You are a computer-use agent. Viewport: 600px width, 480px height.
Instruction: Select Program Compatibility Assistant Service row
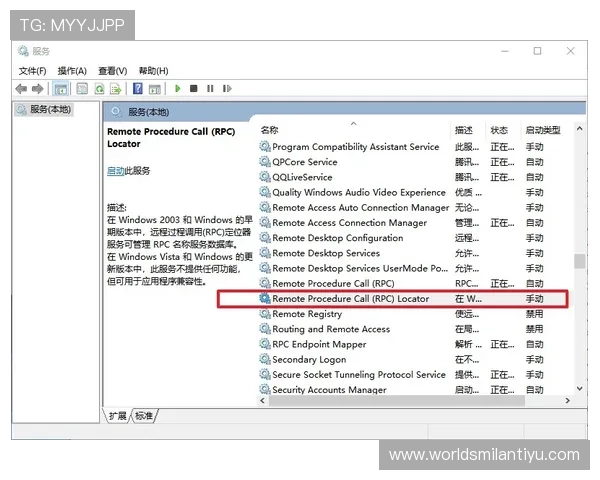tap(414, 147)
